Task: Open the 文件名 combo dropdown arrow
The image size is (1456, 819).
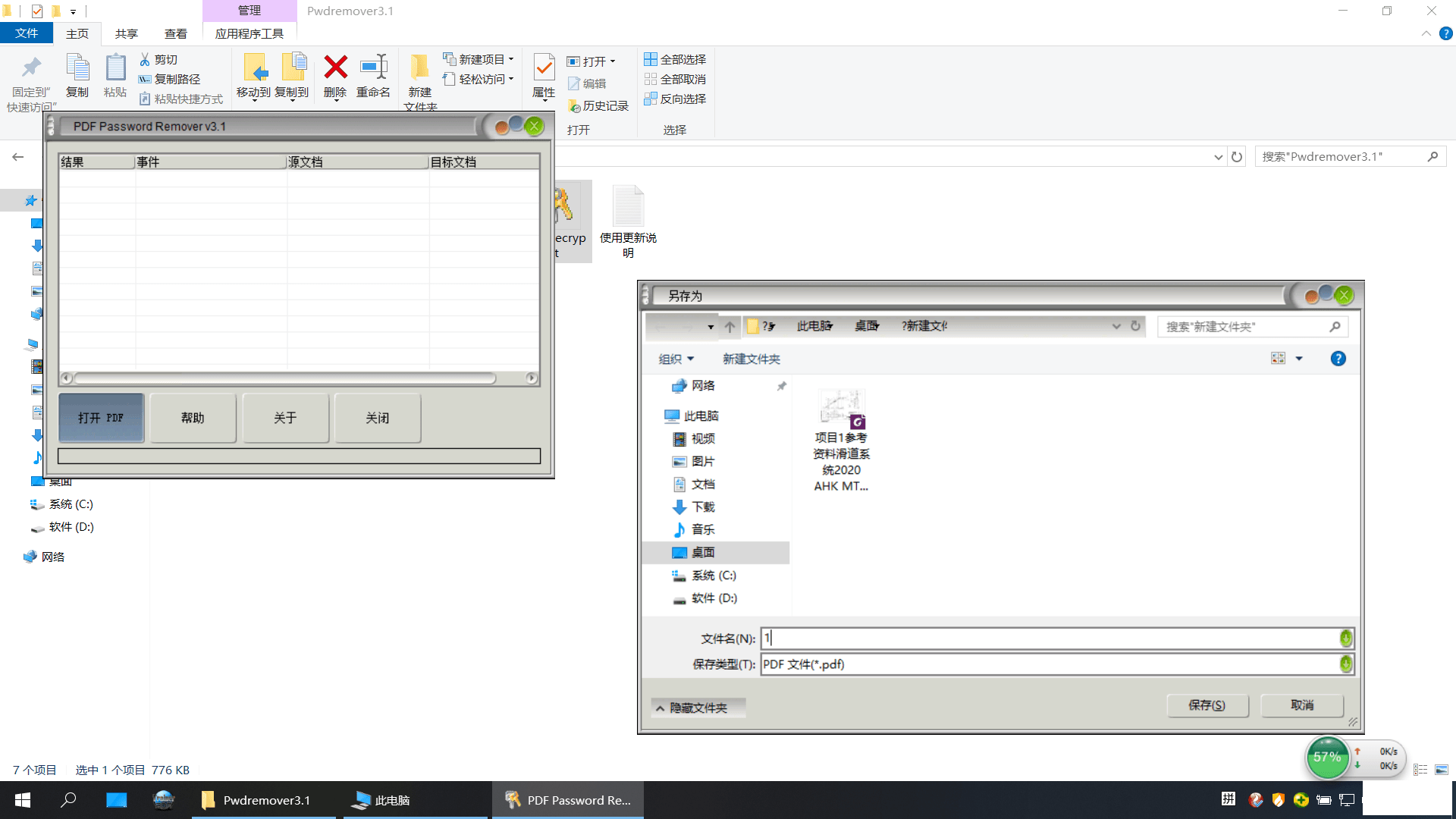Action: tap(1345, 639)
